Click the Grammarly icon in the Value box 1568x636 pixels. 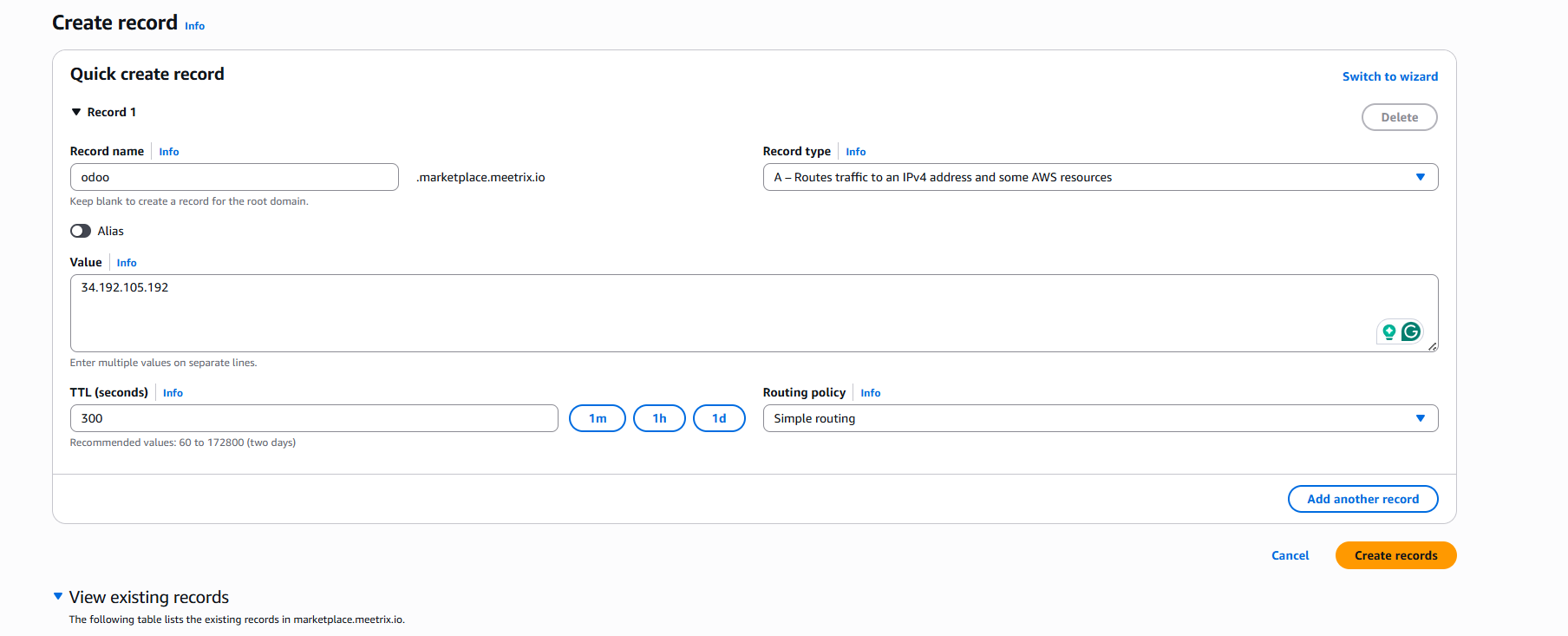coord(1411,331)
